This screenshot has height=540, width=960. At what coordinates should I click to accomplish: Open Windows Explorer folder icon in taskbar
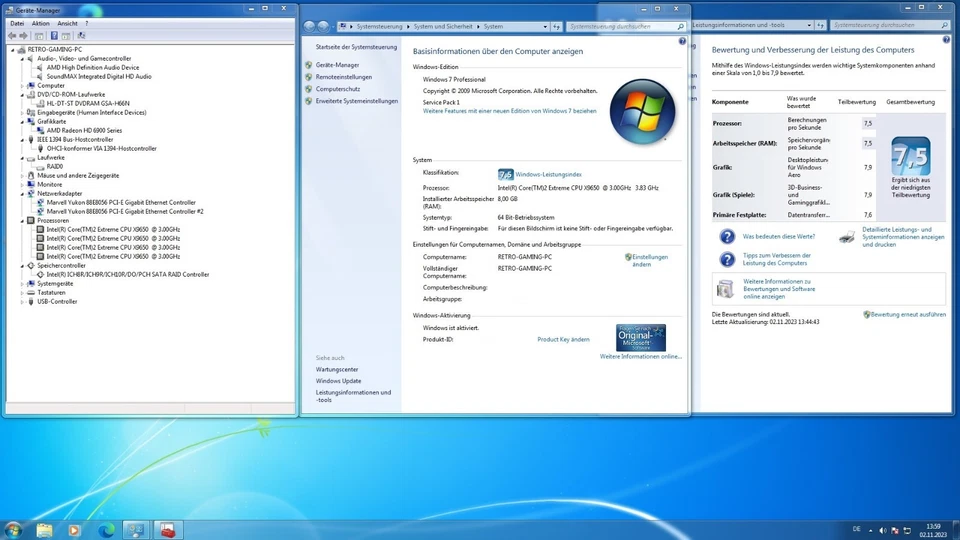point(44,529)
